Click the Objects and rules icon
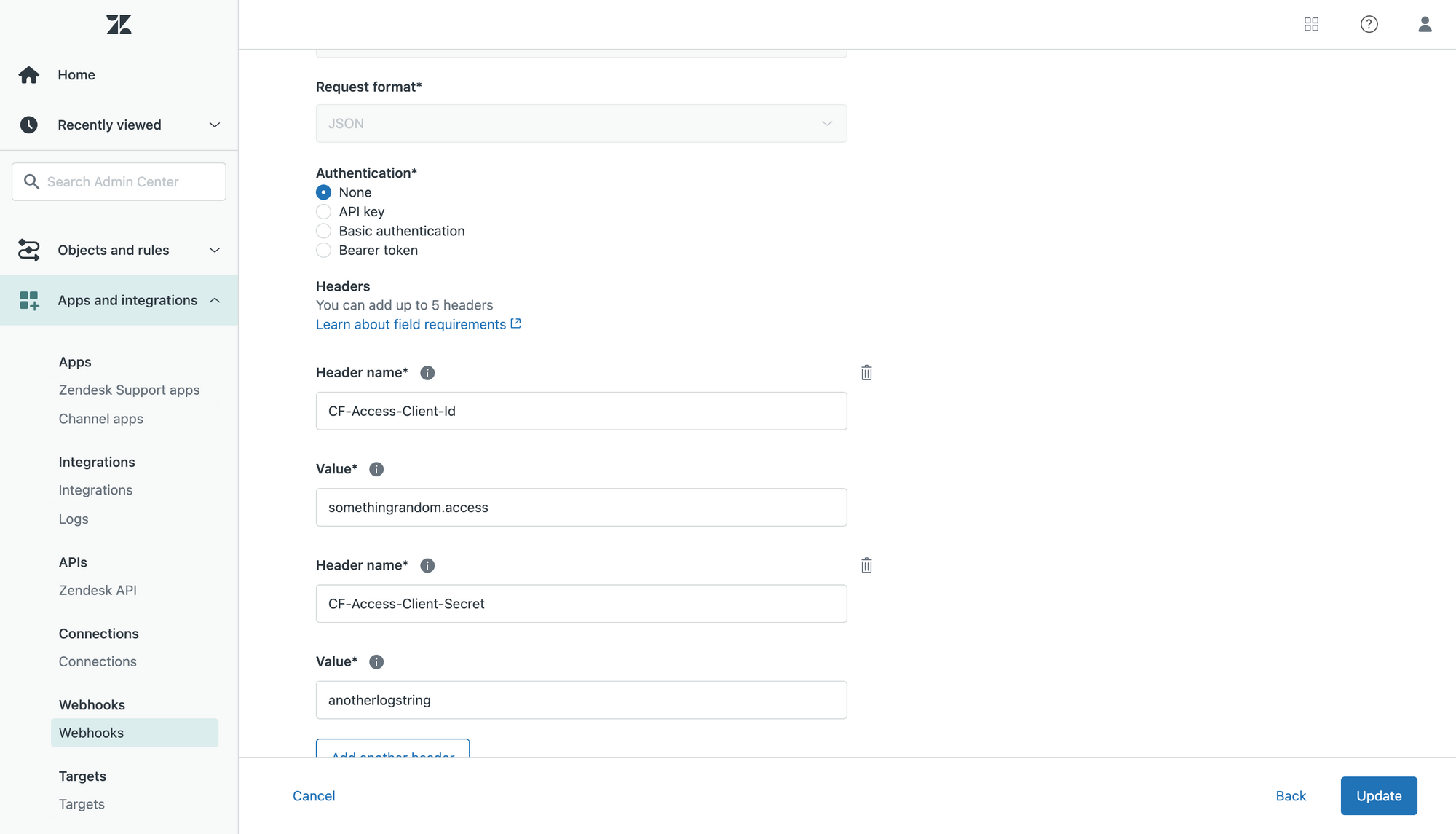Image resolution: width=1456 pixels, height=834 pixels. pyautogui.click(x=27, y=249)
